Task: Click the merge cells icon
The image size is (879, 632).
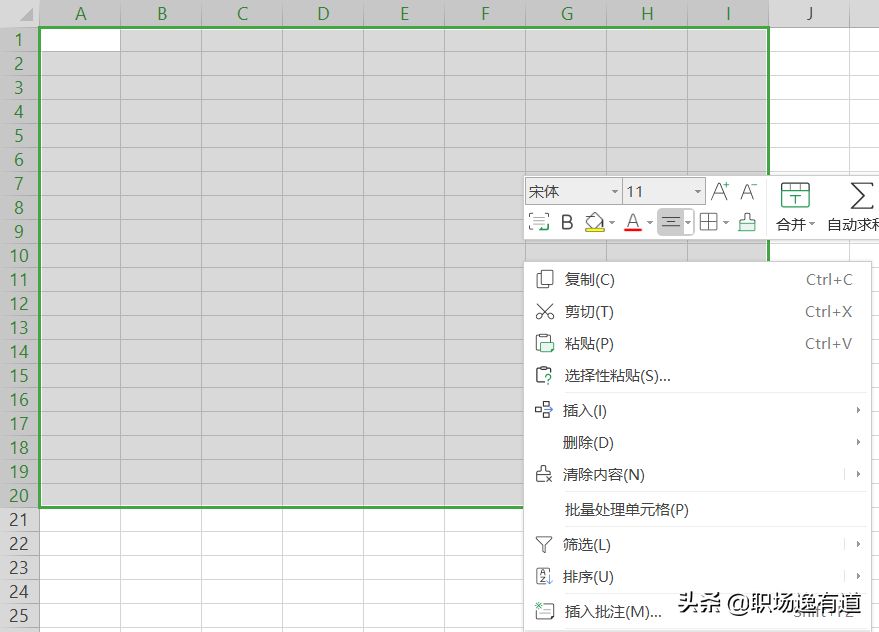Action: coord(795,195)
